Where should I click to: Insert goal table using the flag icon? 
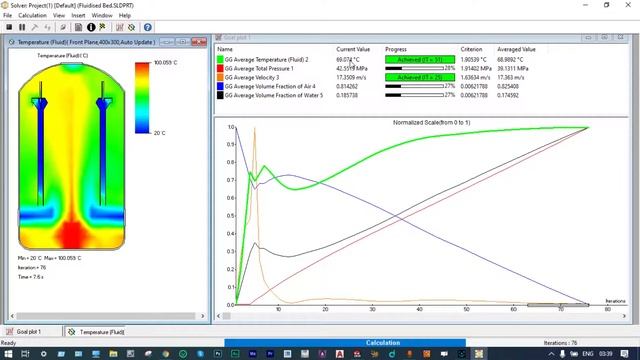102,27
